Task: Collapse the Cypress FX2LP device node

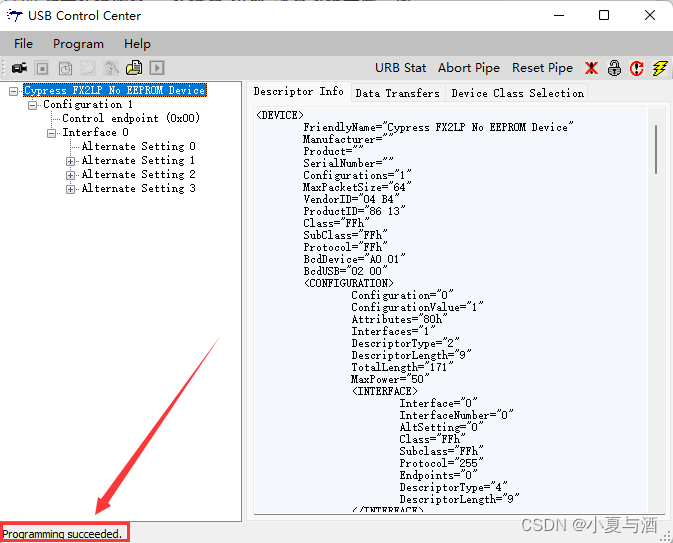Action: (14, 91)
